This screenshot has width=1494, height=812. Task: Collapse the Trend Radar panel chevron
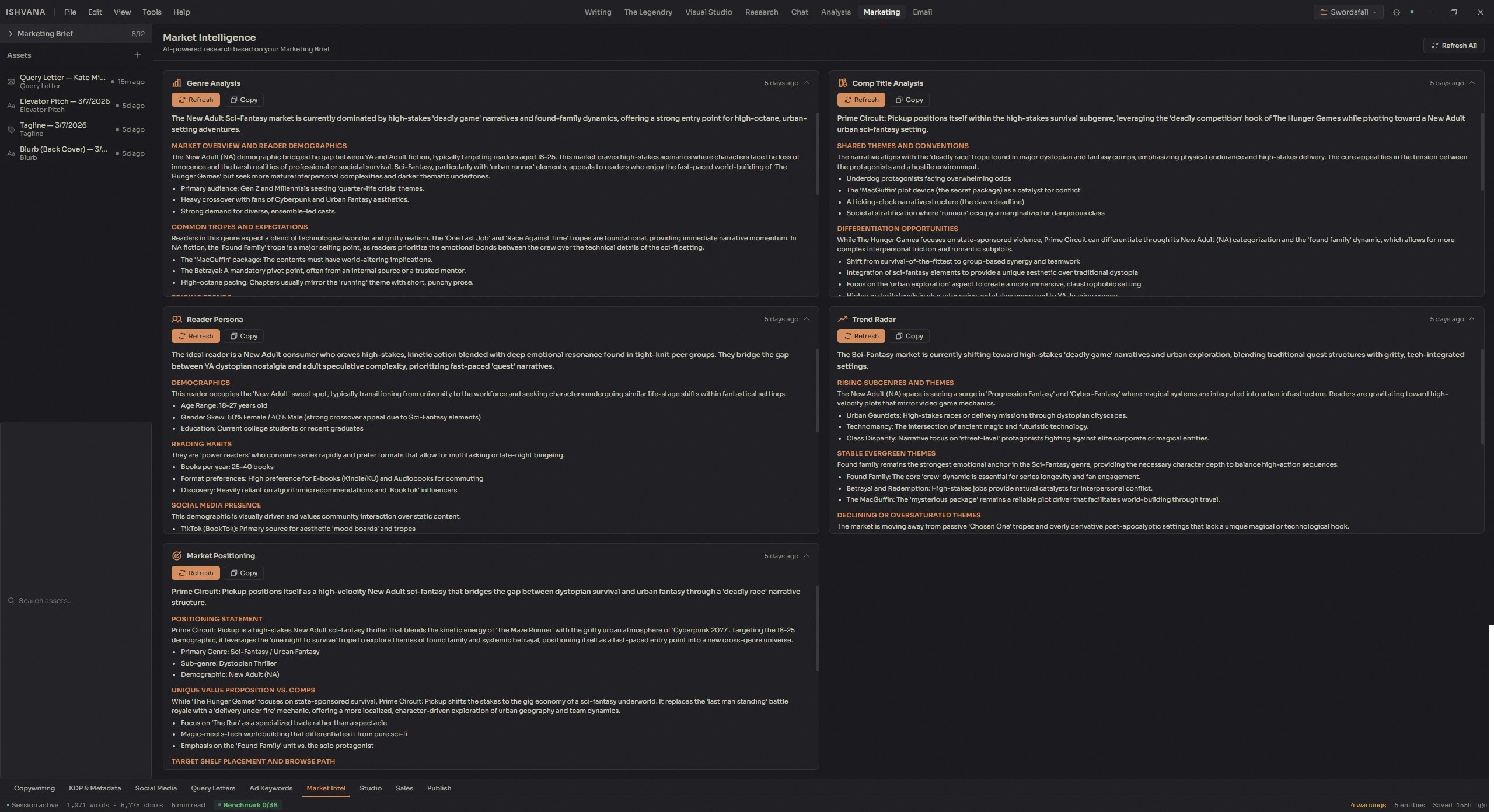click(x=1471, y=319)
